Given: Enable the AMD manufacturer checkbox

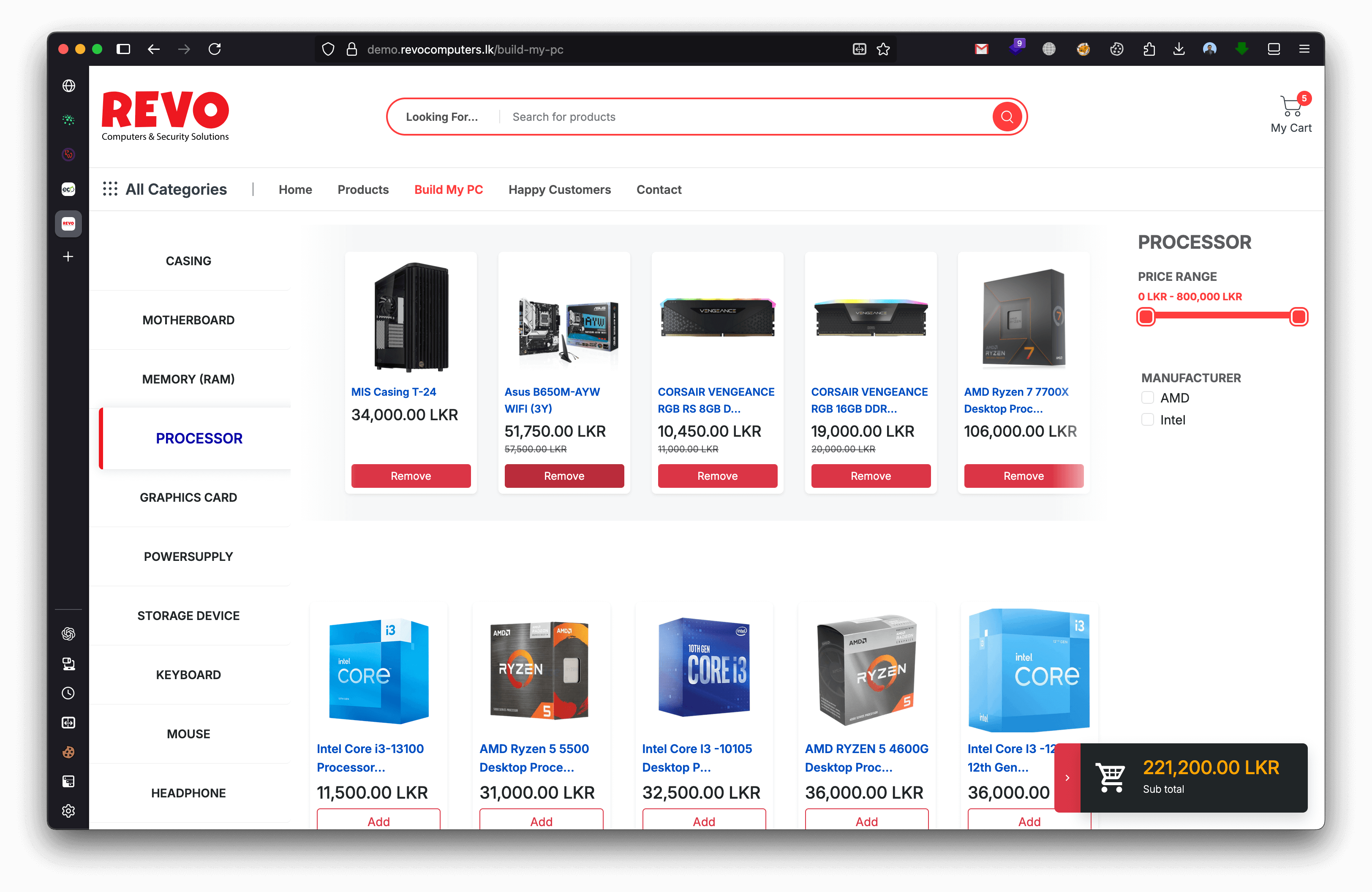Looking at the screenshot, I should click(1147, 398).
